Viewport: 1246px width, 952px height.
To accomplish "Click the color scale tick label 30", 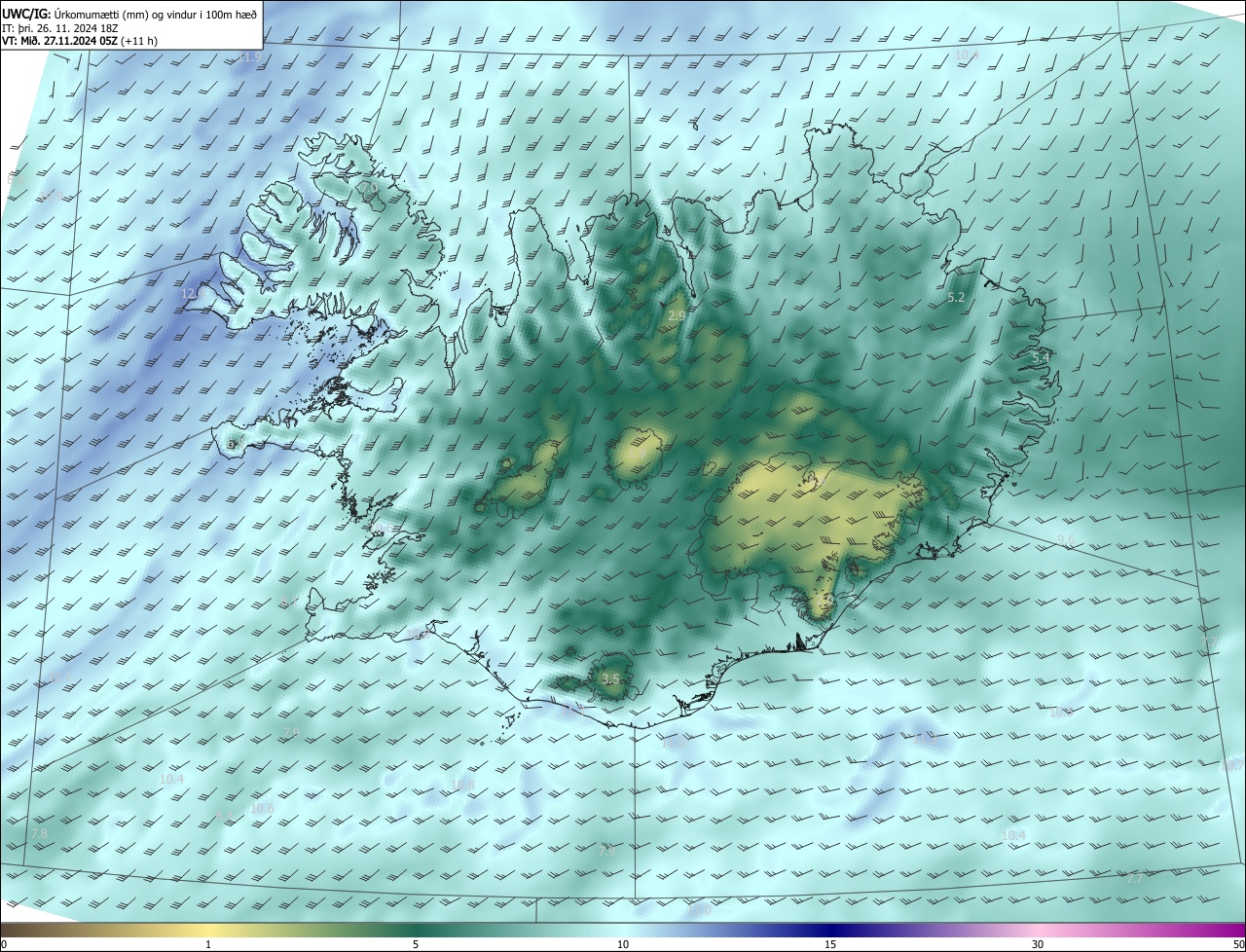I will (1038, 945).
